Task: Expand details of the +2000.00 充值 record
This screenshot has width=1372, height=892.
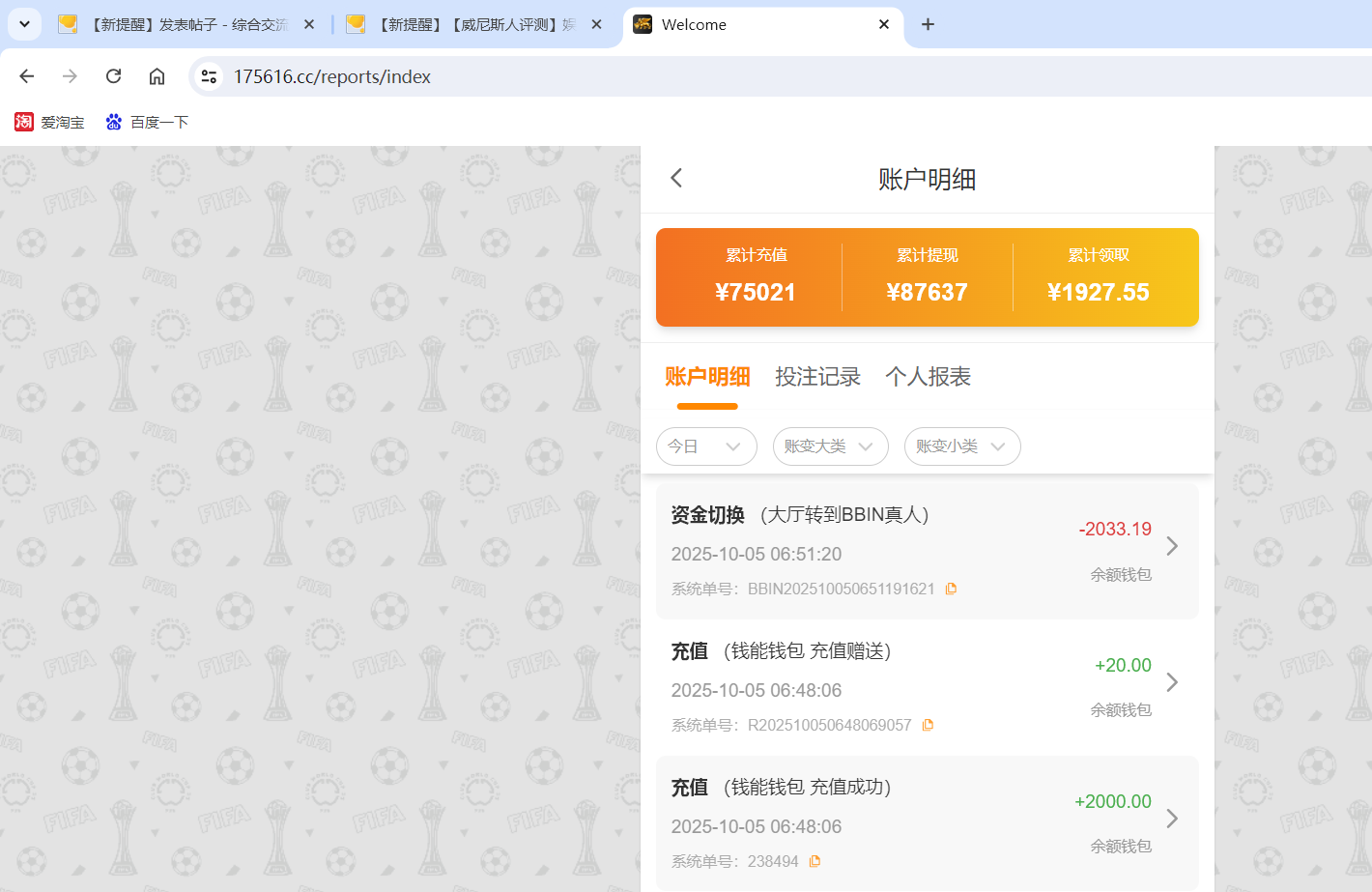Action: pyautogui.click(x=1172, y=818)
